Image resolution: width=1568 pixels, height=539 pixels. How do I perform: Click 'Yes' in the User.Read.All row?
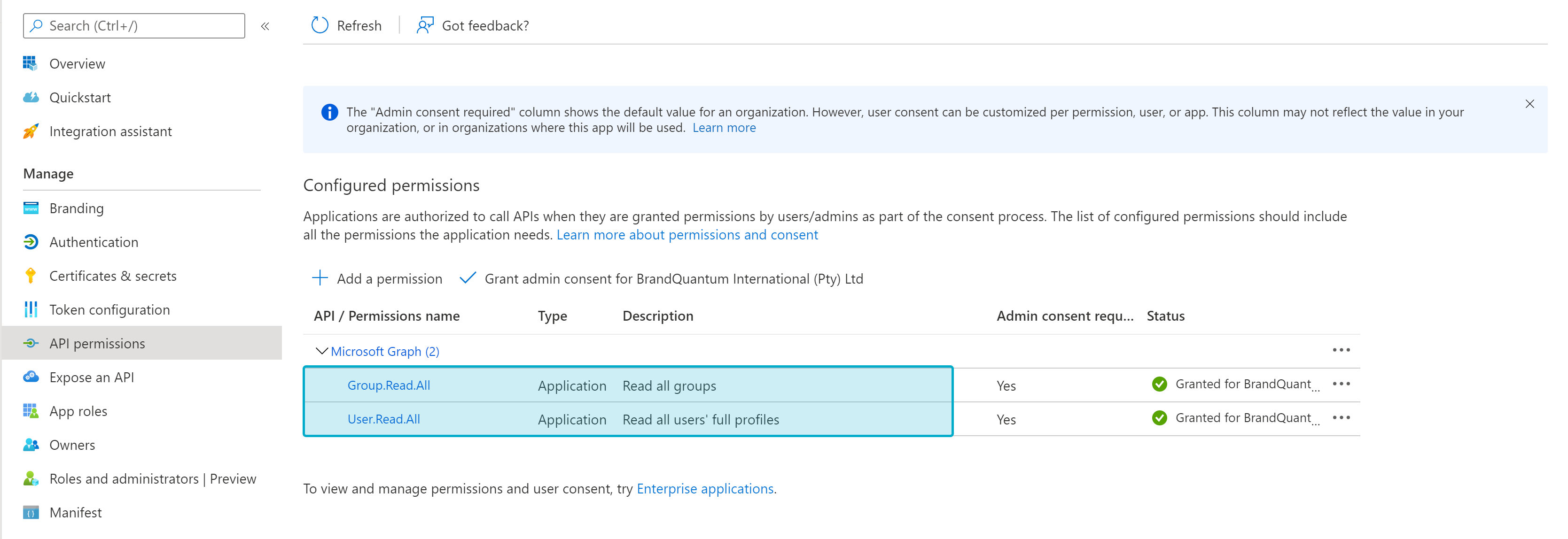pyautogui.click(x=1006, y=420)
